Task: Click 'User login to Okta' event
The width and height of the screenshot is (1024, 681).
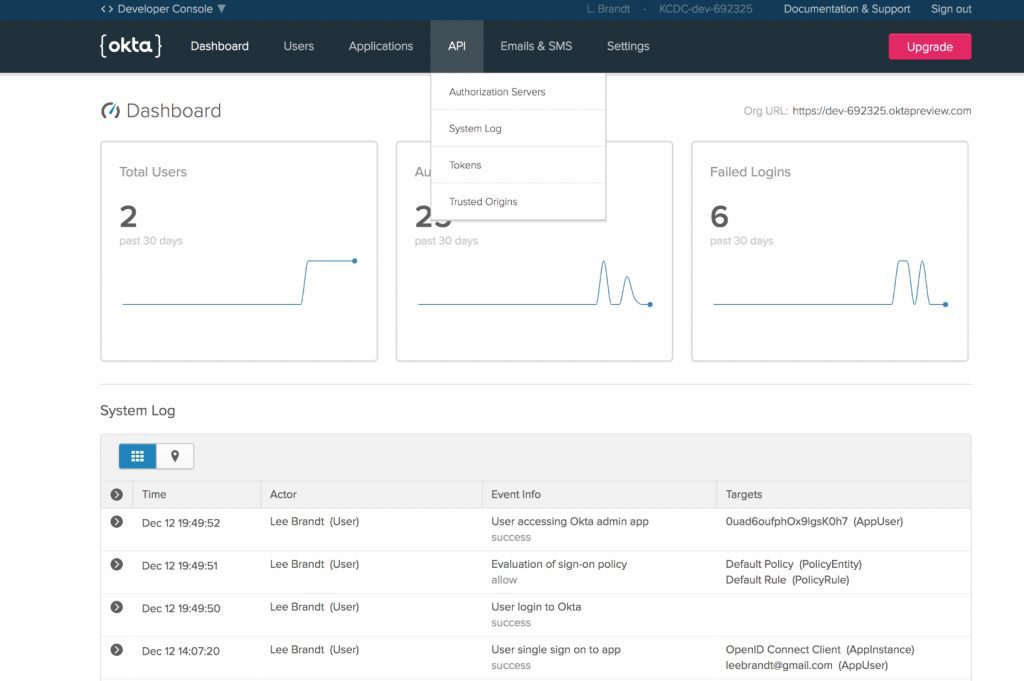Action: pyautogui.click(x=536, y=607)
